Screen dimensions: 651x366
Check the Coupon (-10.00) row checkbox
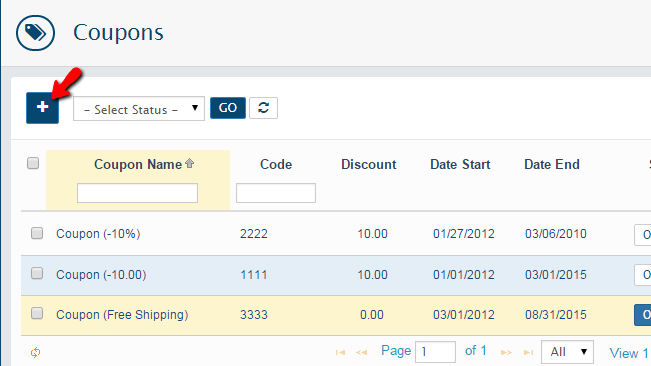37,273
